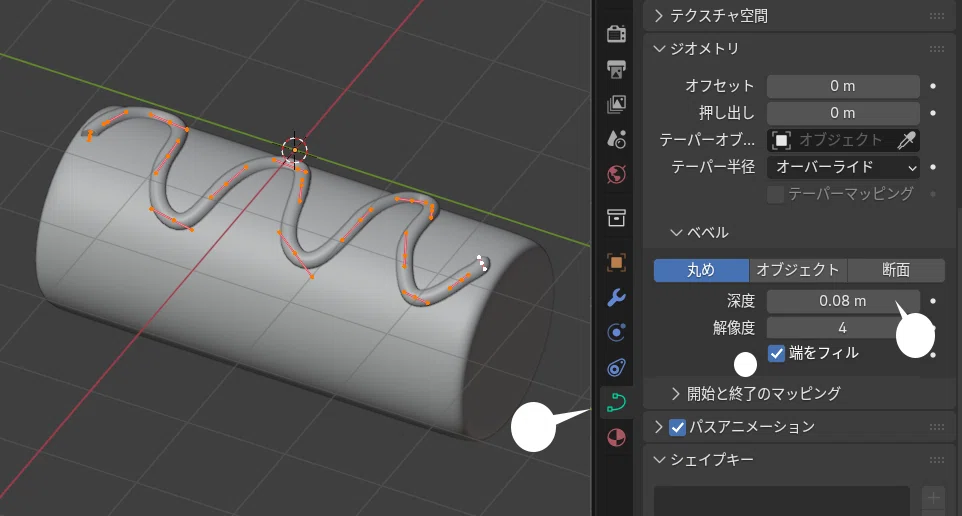Click the 解像度 value field showing 4
Viewport: 962px width, 516px height.
[x=843, y=328]
